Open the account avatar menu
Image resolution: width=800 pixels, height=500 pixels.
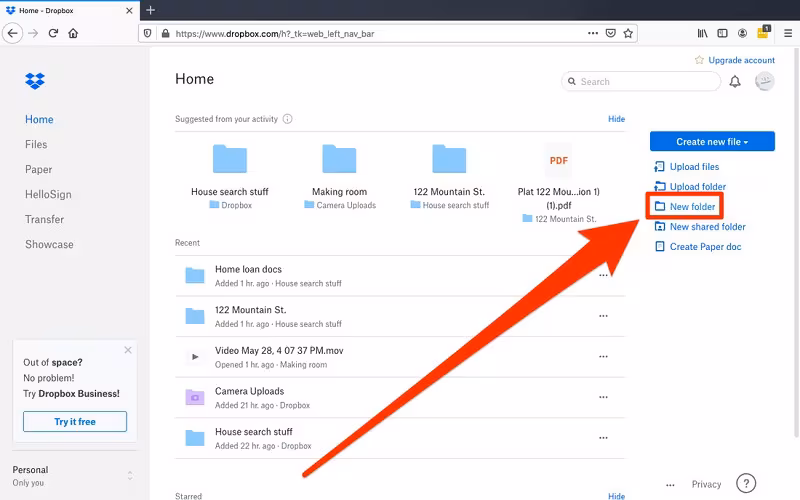[x=764, y=81]
